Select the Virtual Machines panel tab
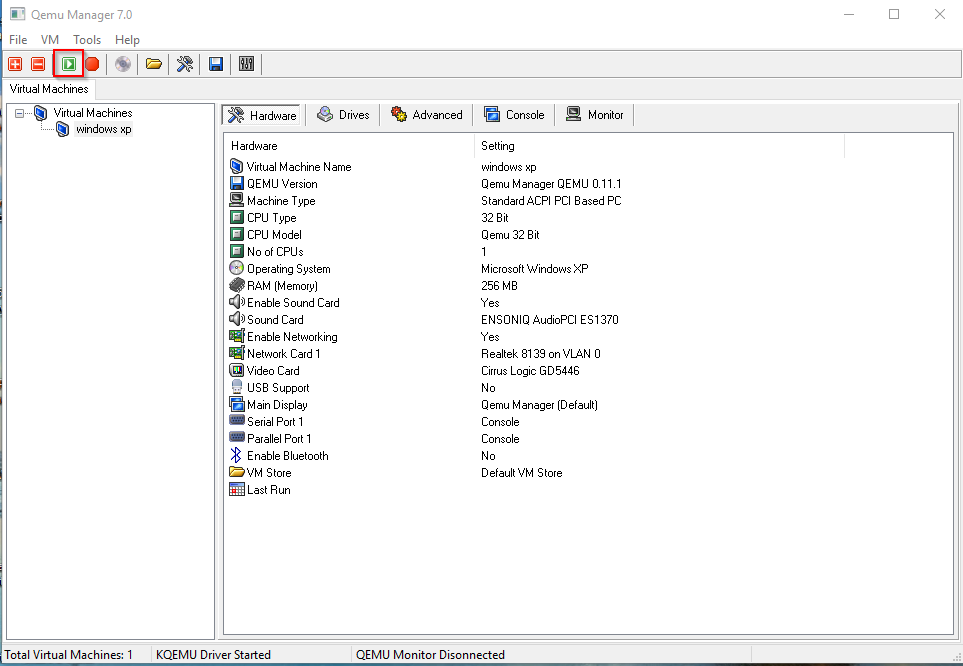The width and height of the screenshot is (963, 666). 49,88
